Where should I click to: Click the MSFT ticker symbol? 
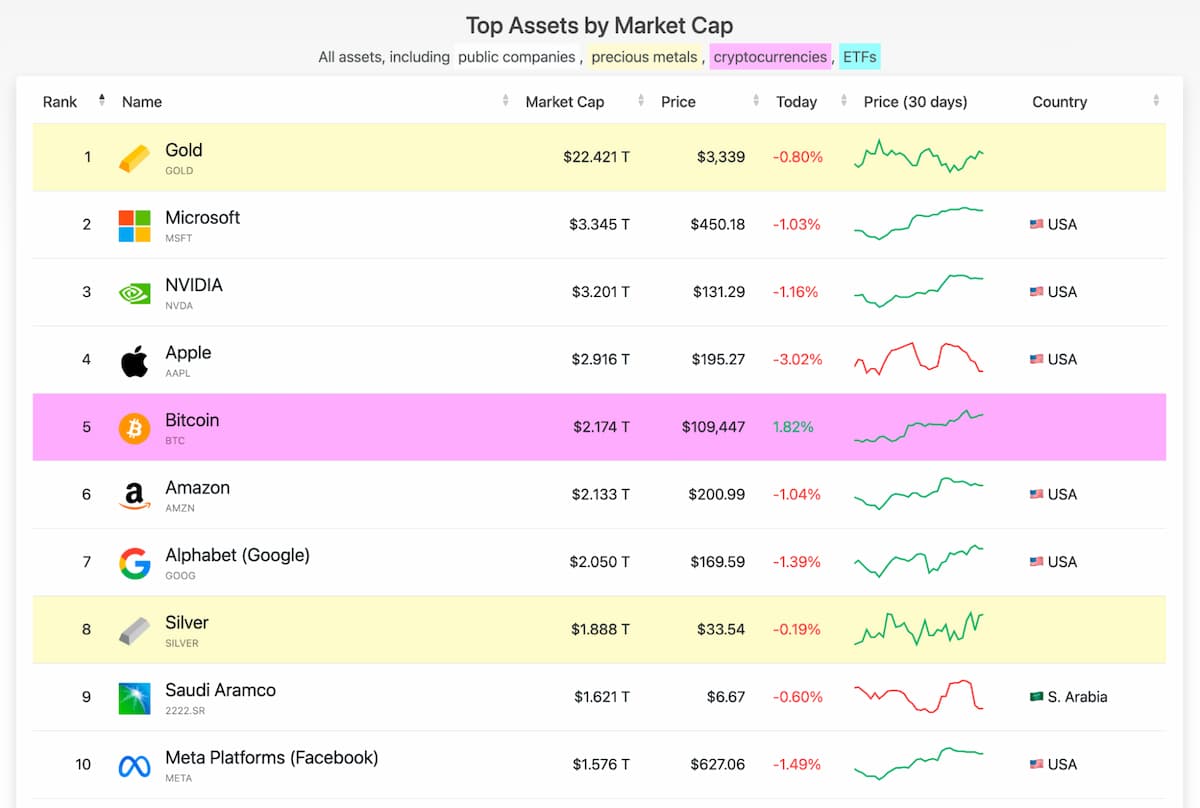coord(179,238)
